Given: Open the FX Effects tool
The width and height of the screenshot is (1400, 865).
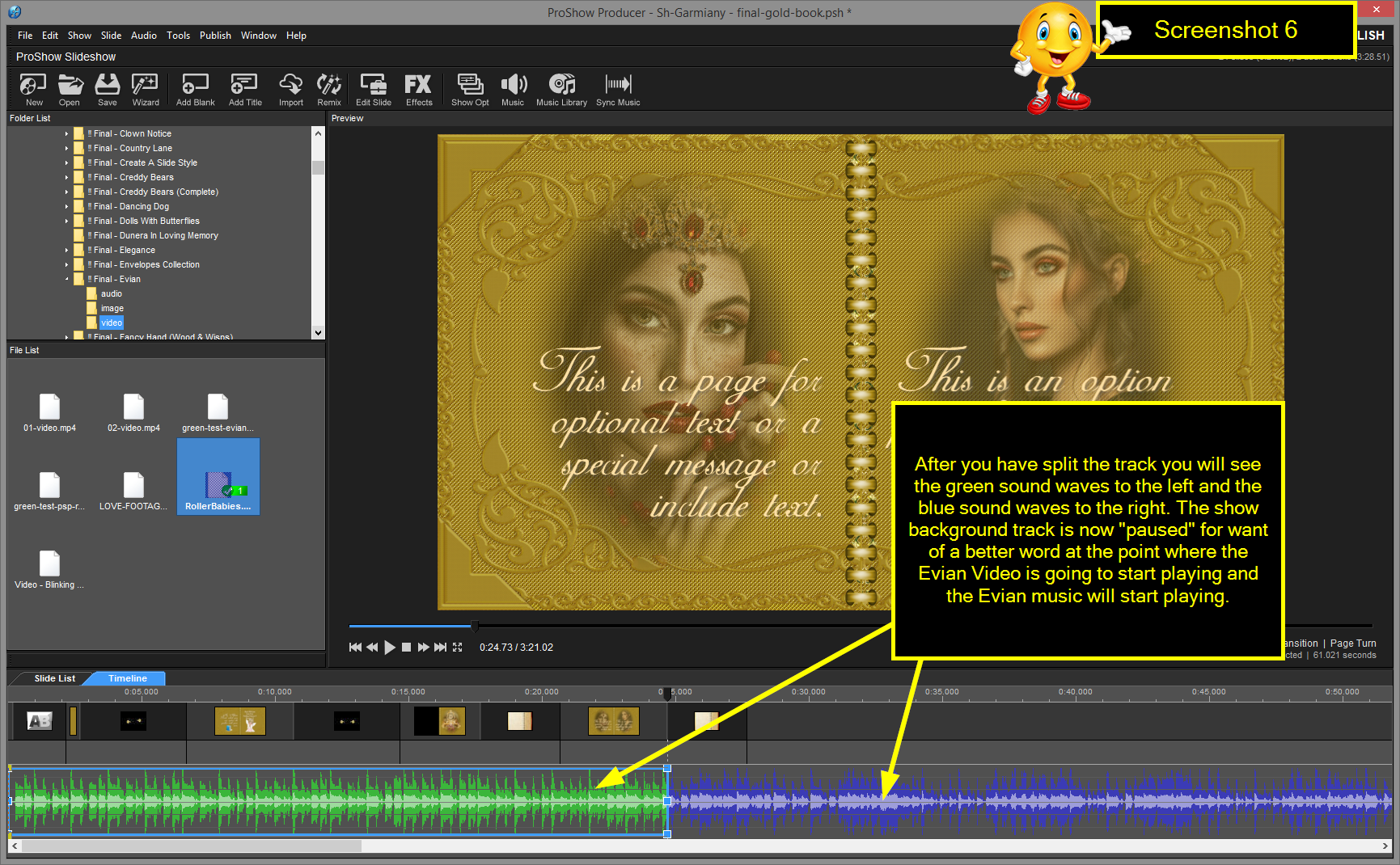Looking at the screenshot, I should [418, 89].
